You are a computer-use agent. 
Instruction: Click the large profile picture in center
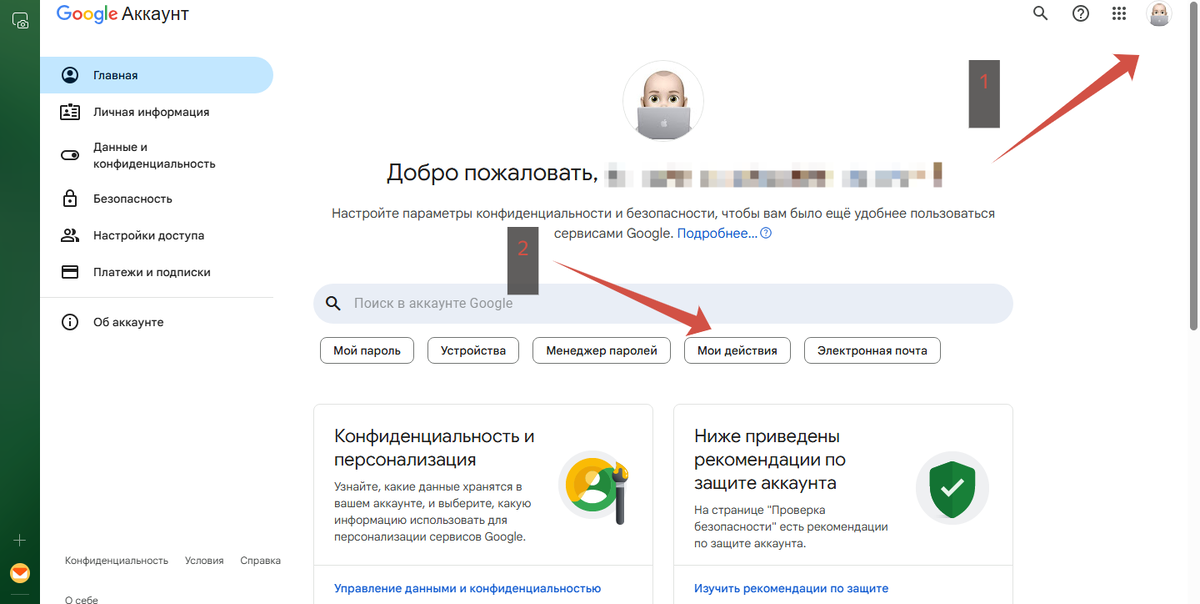pyautogui.click(x=663, y=102)
